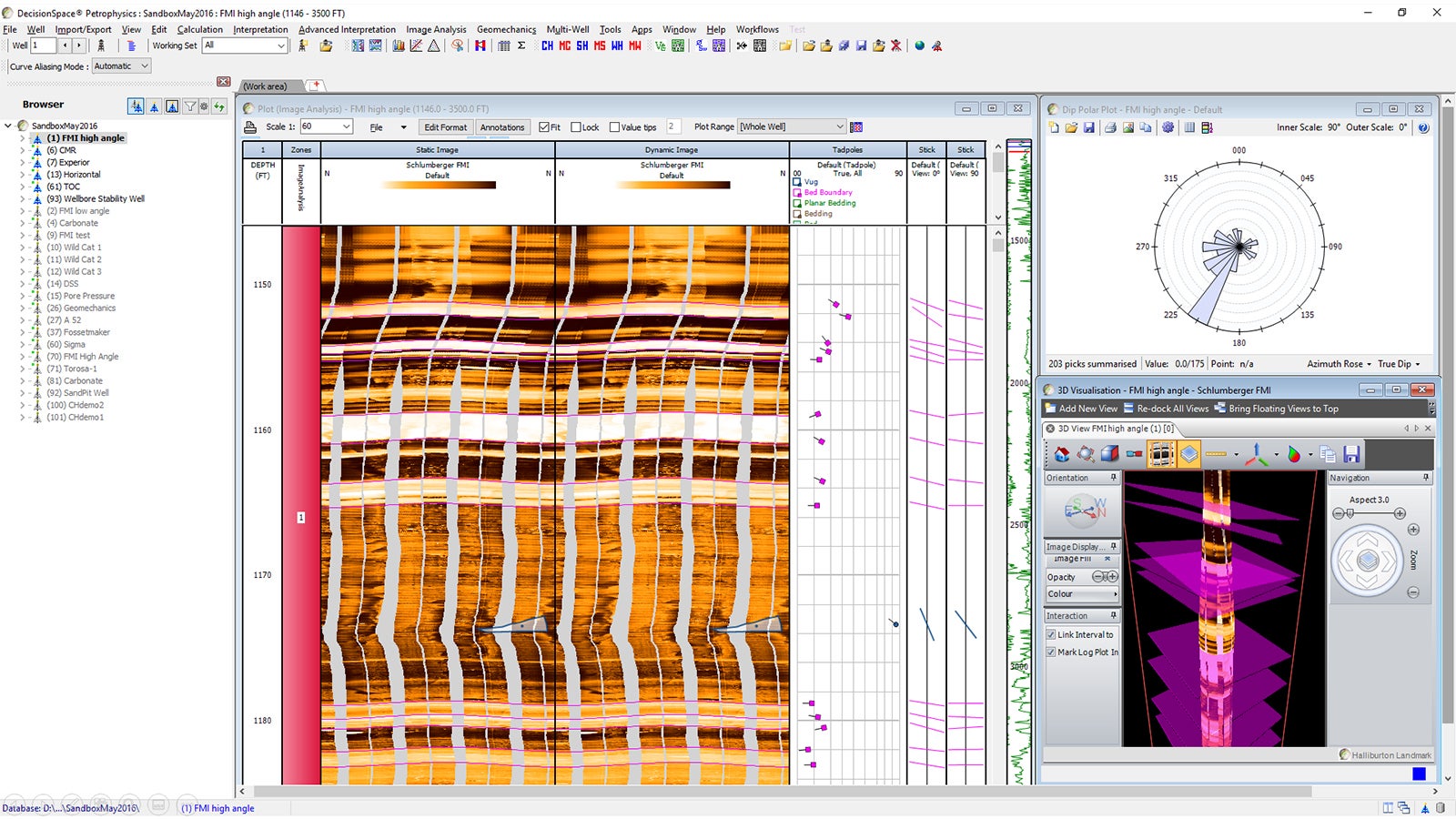Toggle the stereo 3D glasses icon
The image size is (1456, 819).
point(1134,453)
